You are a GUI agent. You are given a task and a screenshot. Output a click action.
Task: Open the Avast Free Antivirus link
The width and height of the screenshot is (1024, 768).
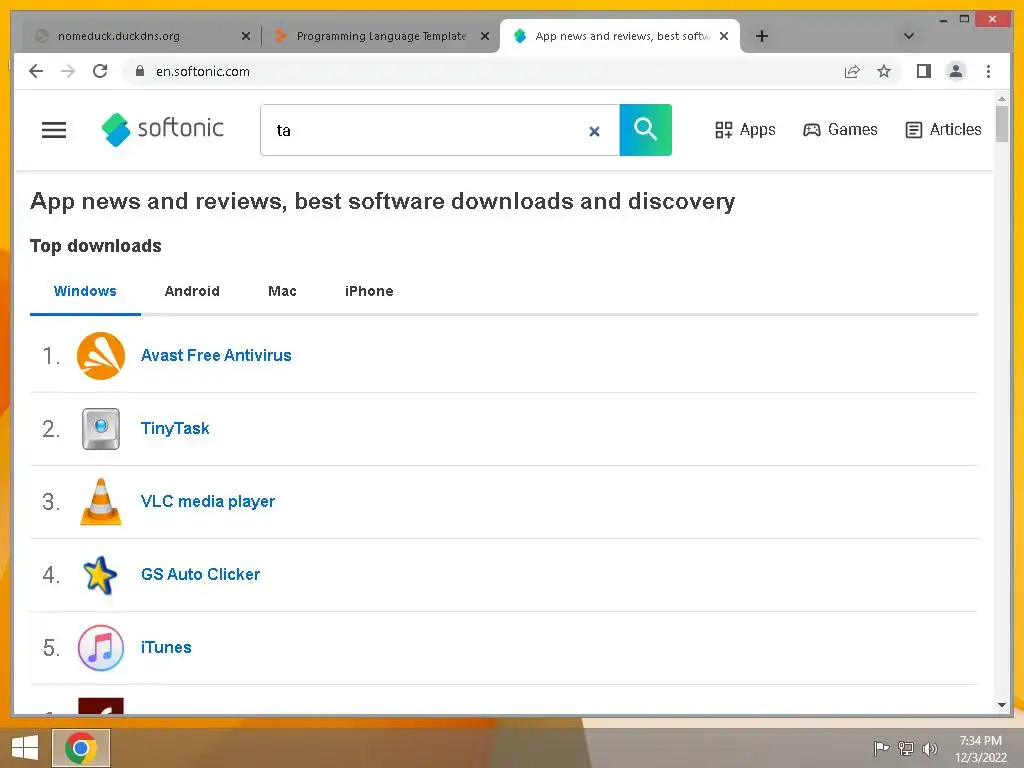[x=216, y=355]
